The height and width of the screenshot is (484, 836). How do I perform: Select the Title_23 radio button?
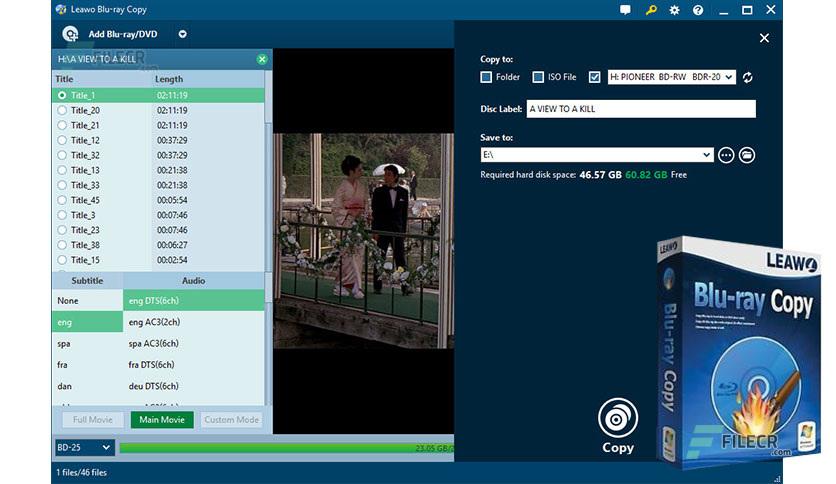[x=62, y=230]
